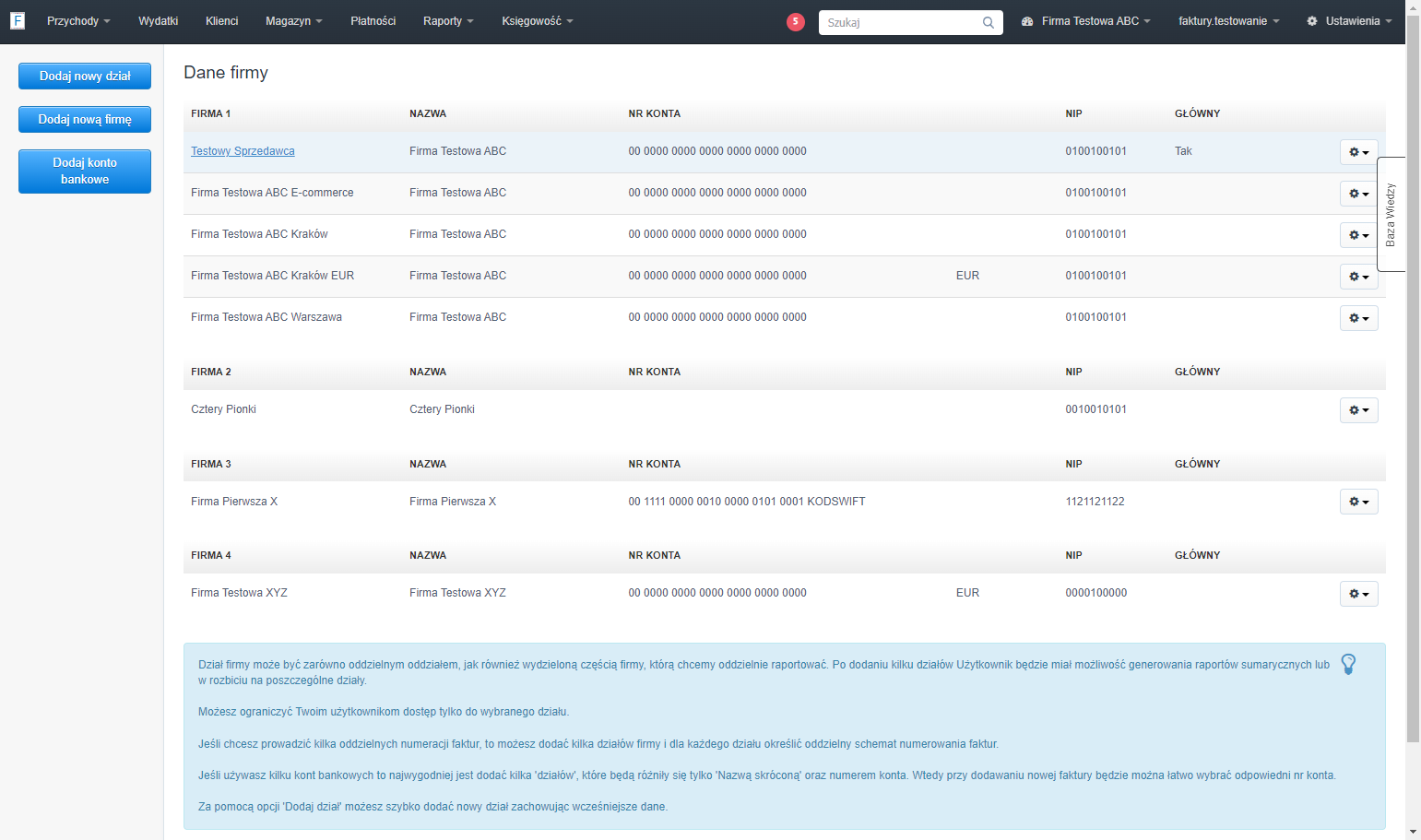The height and width of the screenshot is (840, 1421).
Task: Click the lightbulb tip icon in the info box
Action: (x=1348, y=664)
